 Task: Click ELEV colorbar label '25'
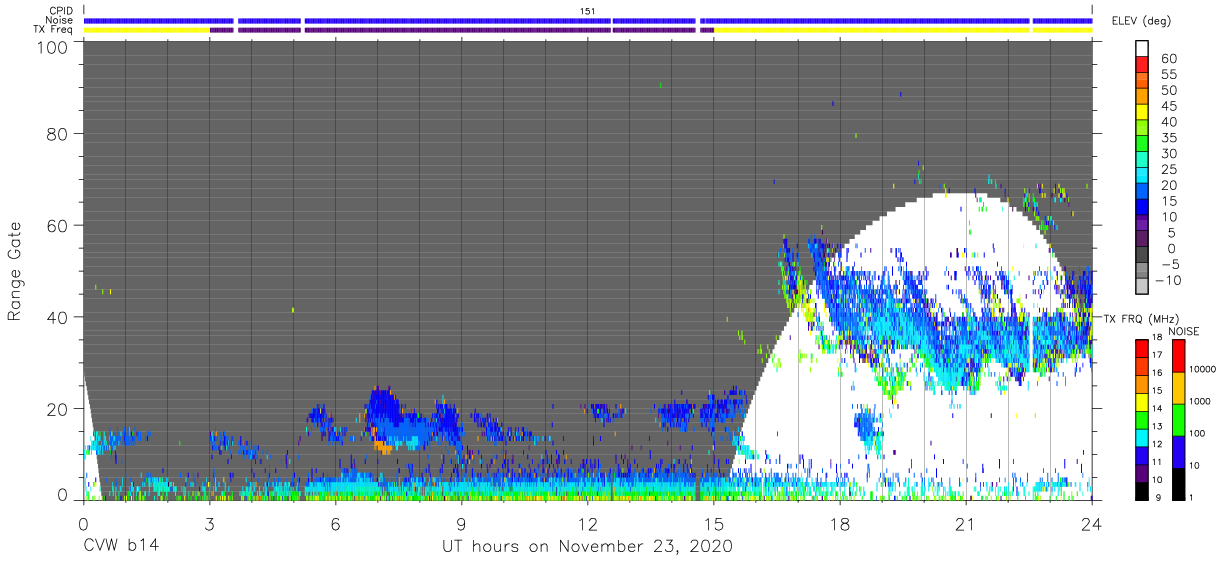tap(1168, 169)
